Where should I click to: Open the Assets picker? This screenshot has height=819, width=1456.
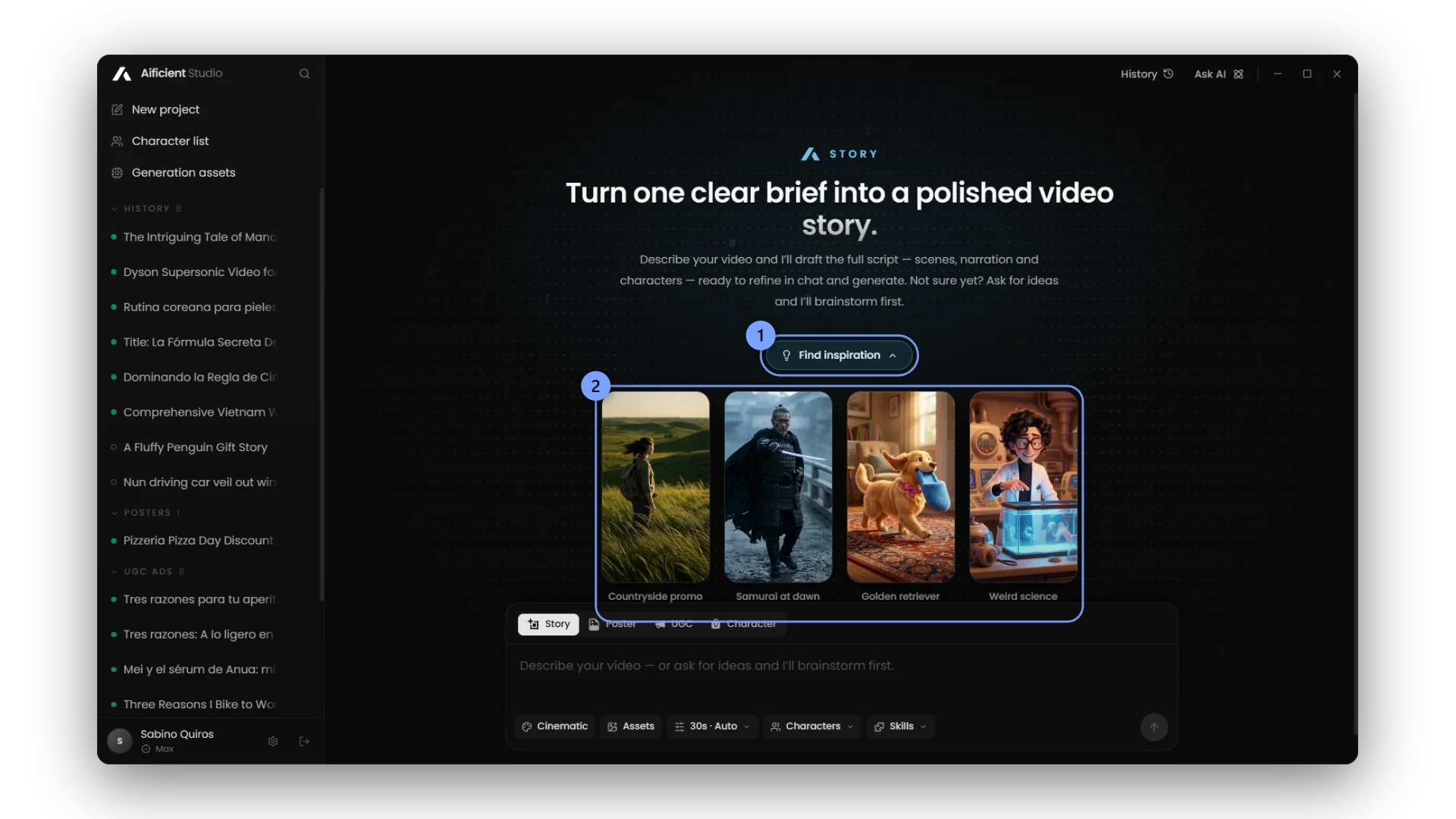[x=631, y=726]
